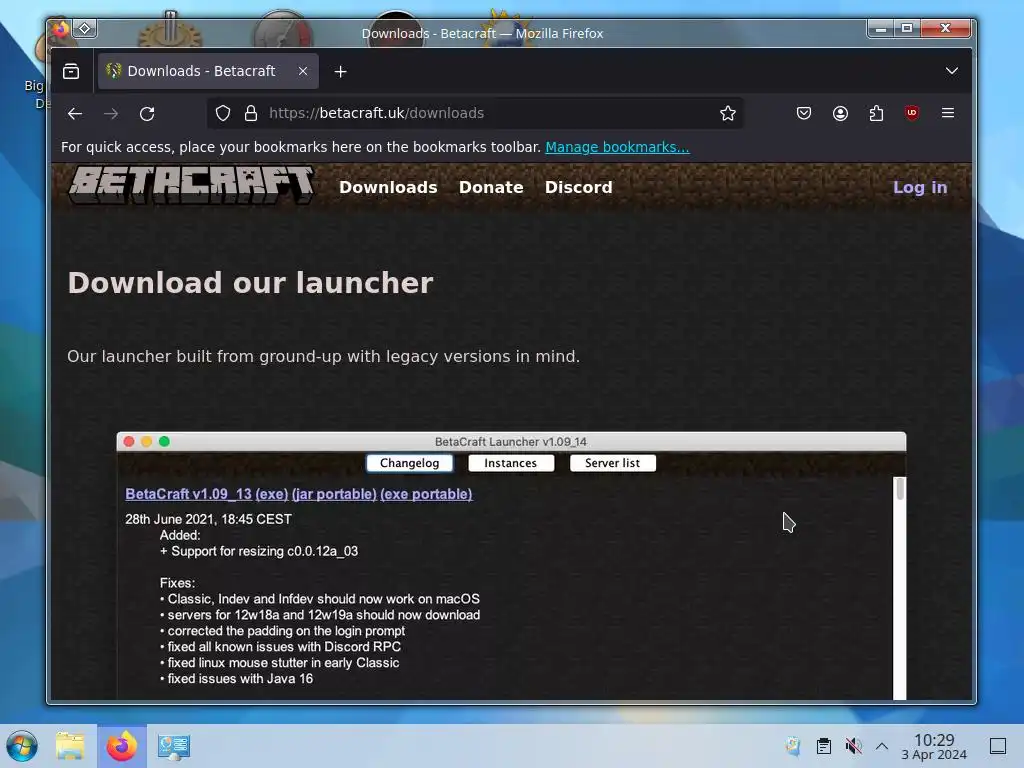Click "Download our launcher" heading

(x=251, y=283)
